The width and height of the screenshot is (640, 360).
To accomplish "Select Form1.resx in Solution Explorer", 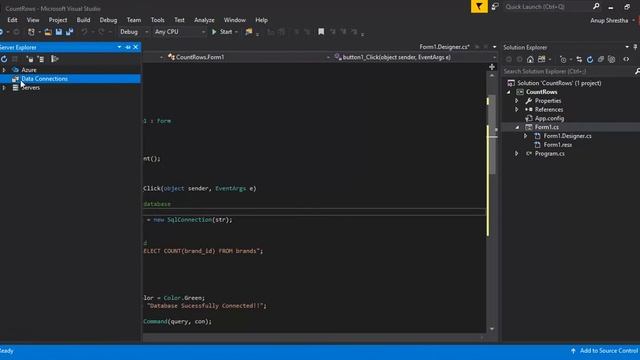I will tap(558, 145).
